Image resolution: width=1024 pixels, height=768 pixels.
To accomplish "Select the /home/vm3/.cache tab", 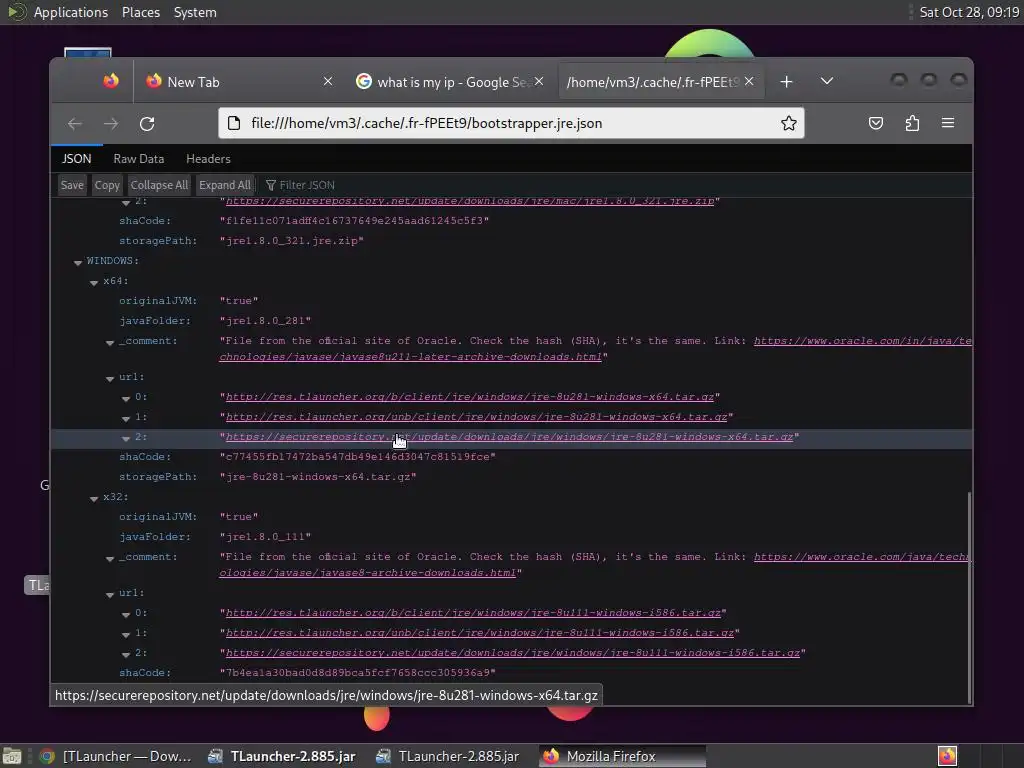I will tap(660, 82).
